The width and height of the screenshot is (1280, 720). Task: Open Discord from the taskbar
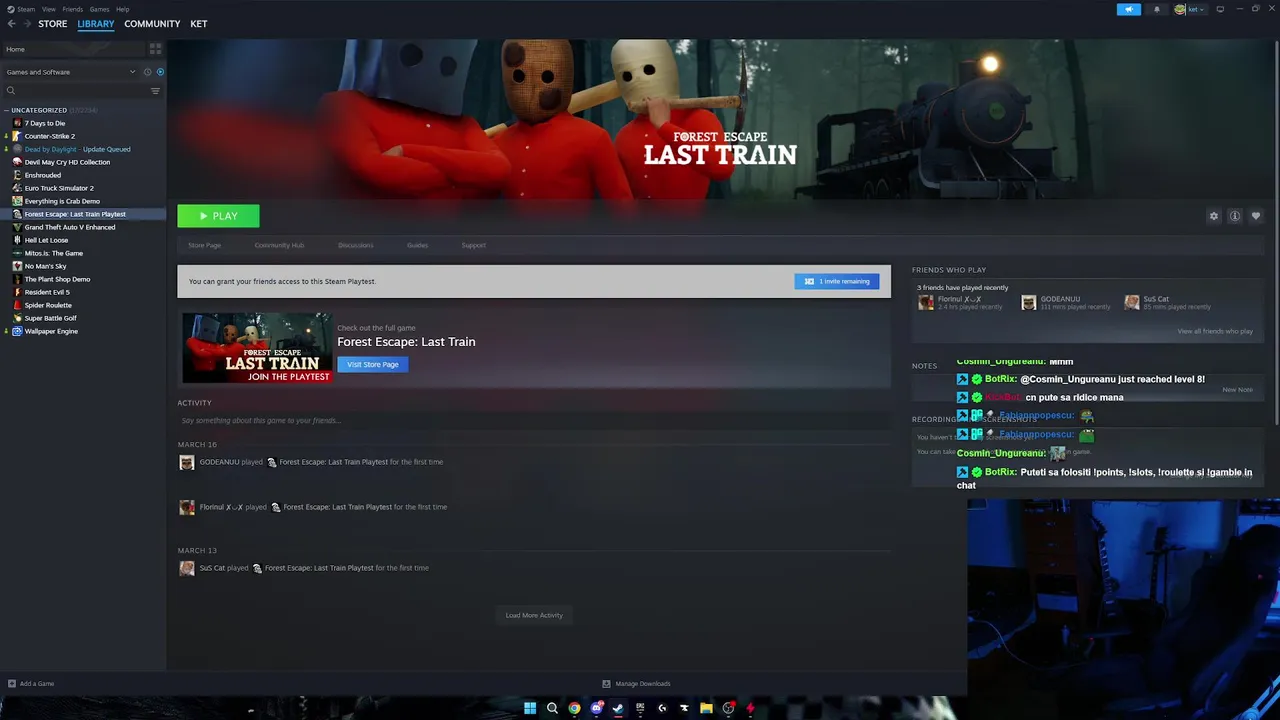pos(596,708)
